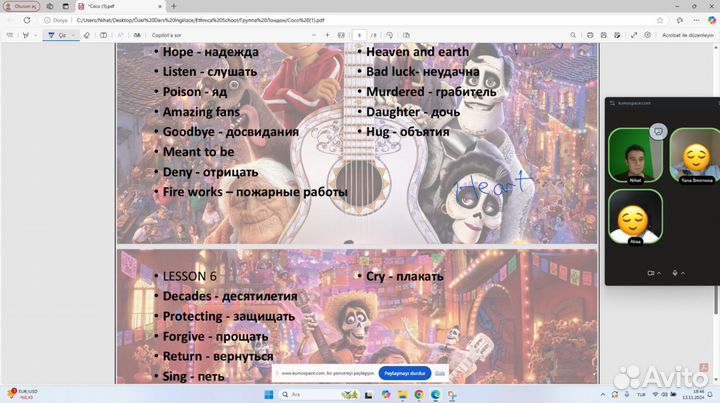The width and height of the screenshot is (720, 403).
Task: Select the eraser tool in PDF toolbar
Action: 86,34
